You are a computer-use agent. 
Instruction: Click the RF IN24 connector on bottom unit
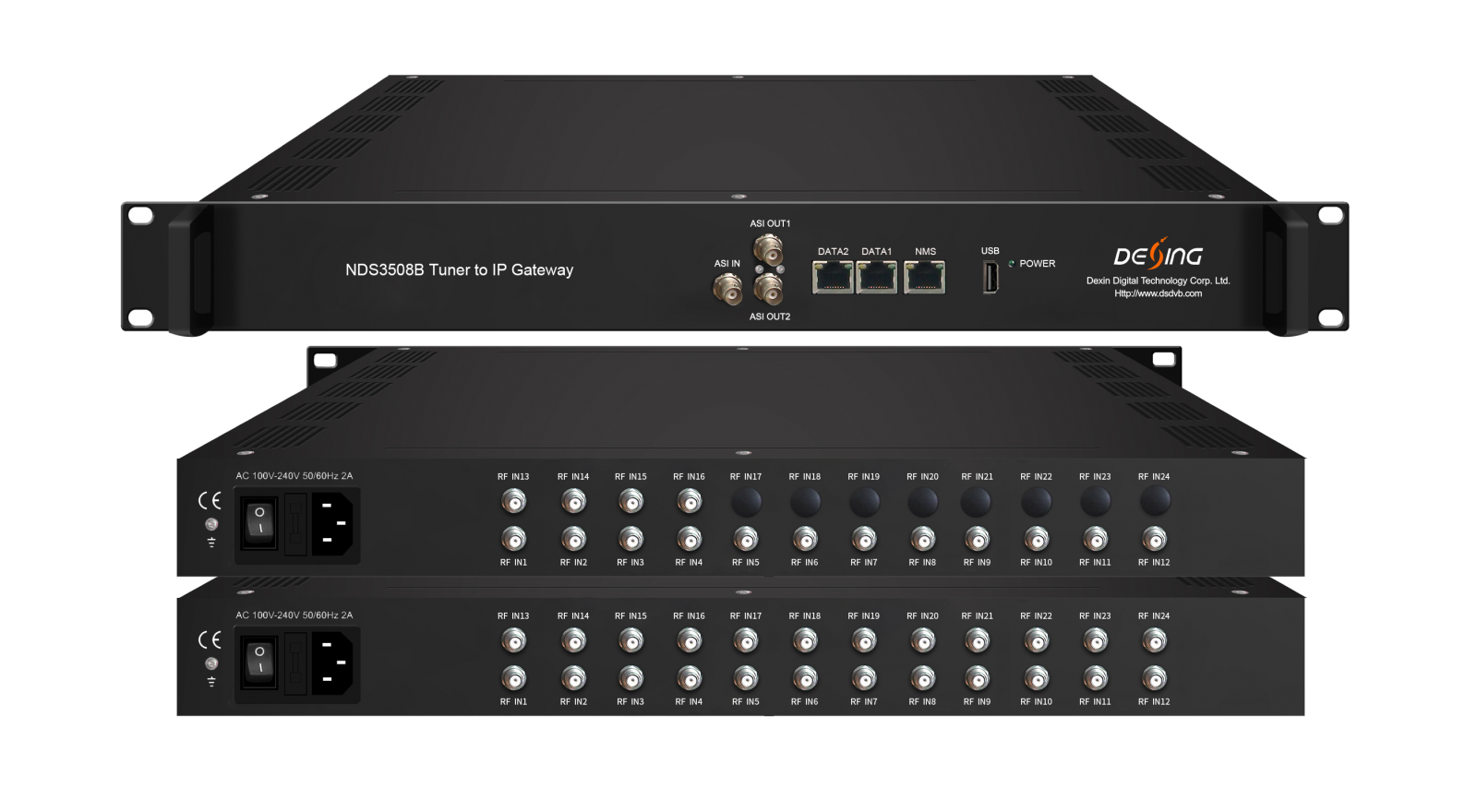pos(1154,640)
